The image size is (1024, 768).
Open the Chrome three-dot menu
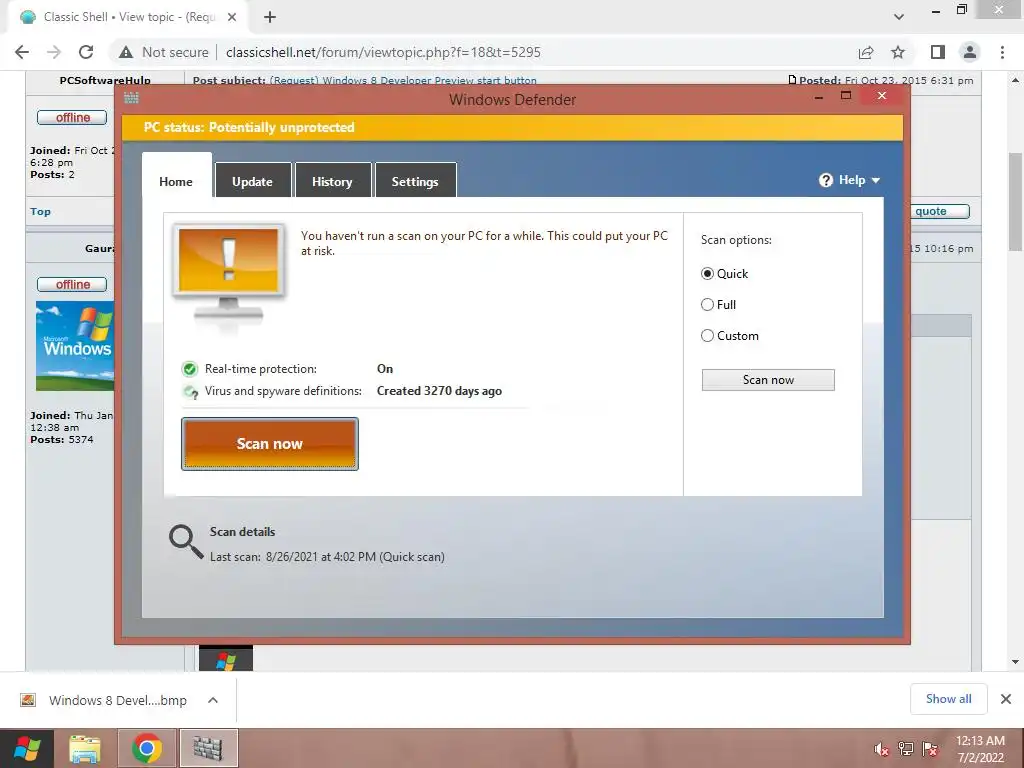(x=1002, y=52)
